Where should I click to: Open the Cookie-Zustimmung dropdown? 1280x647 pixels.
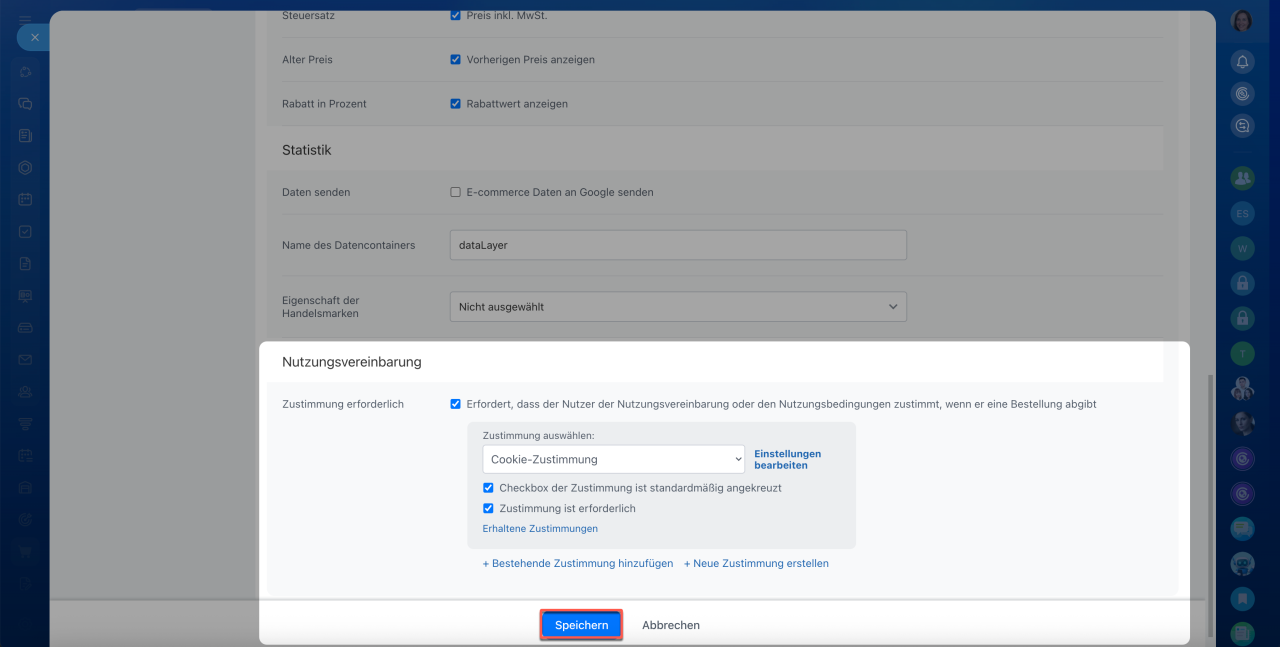[x=613, y=459]
